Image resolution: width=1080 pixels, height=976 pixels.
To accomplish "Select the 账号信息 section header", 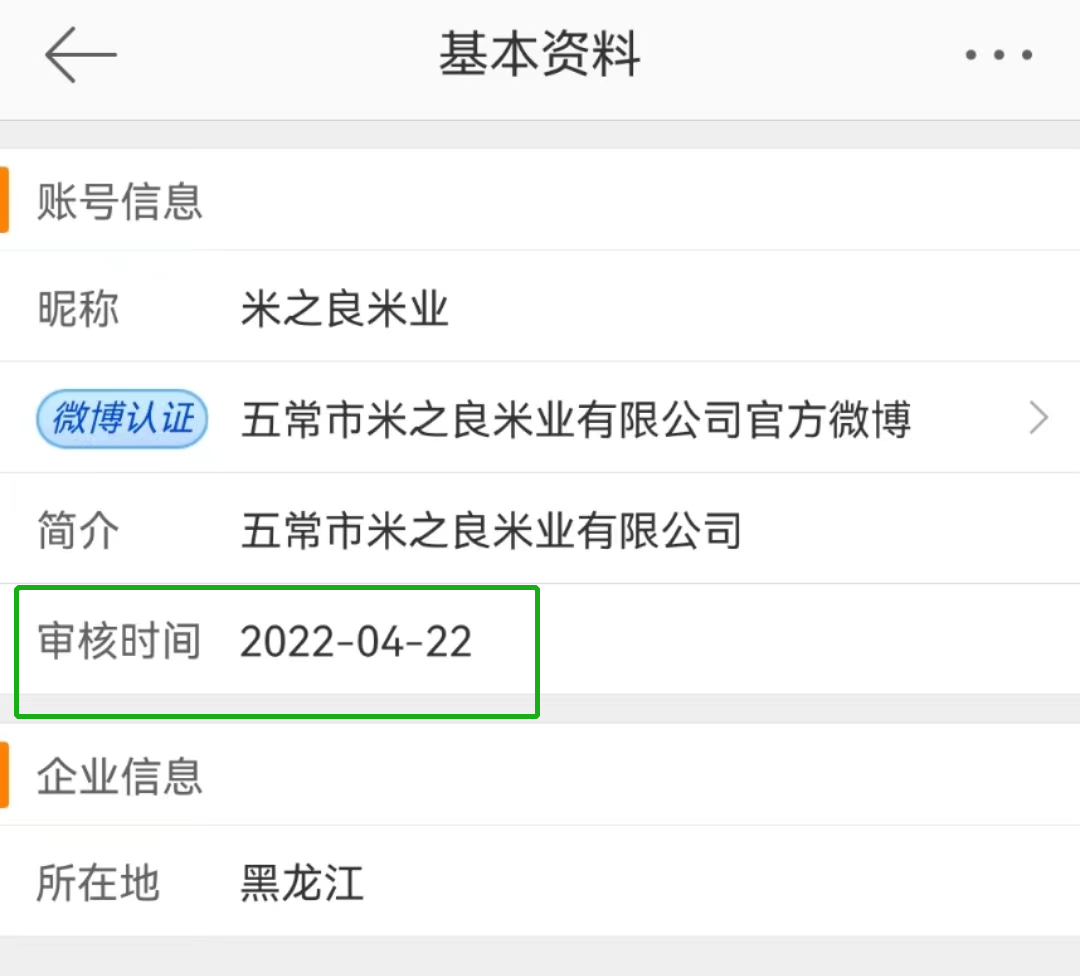I will 119,202.
